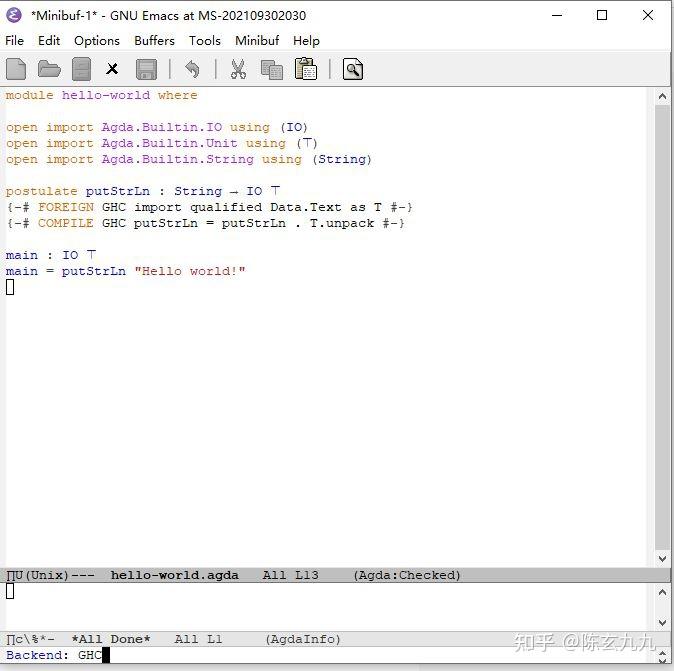Click 'COMPILE' pragma keyword

(x=65, y=223)
